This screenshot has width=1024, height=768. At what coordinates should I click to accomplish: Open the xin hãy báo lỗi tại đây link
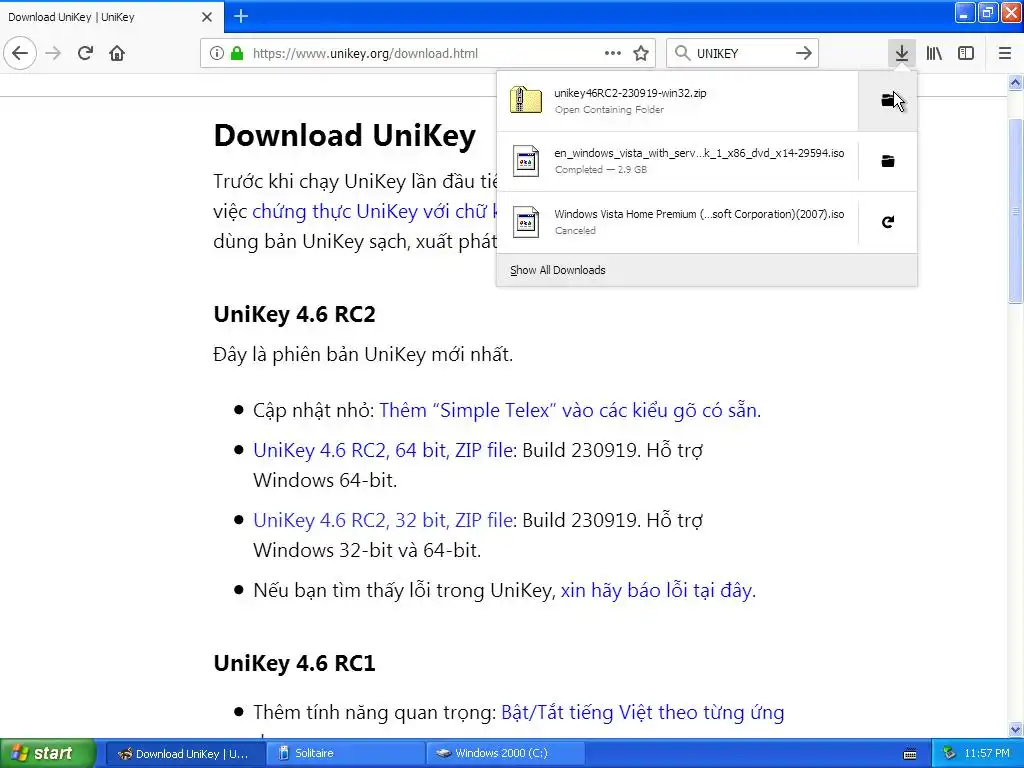[656, 590]
